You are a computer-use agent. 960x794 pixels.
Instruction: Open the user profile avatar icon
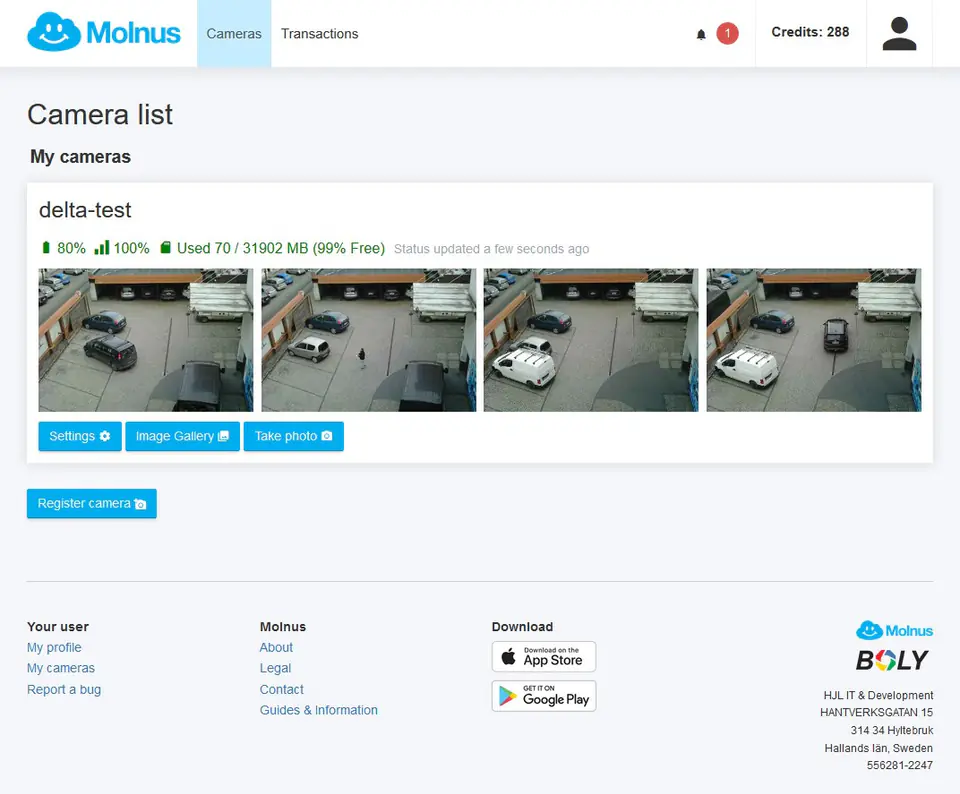pos(899,34)
